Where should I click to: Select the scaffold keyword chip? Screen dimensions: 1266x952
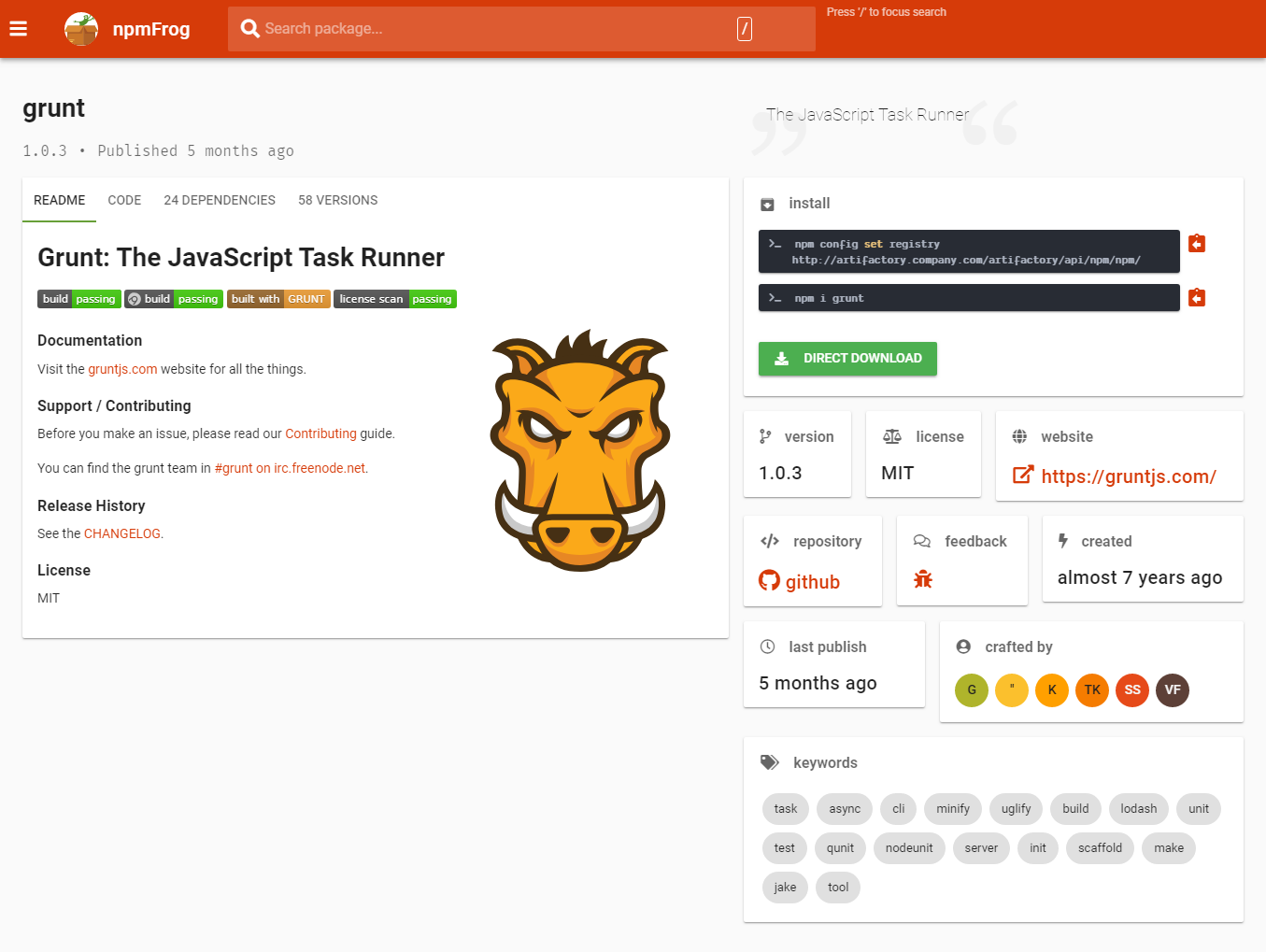point(1100,848)
